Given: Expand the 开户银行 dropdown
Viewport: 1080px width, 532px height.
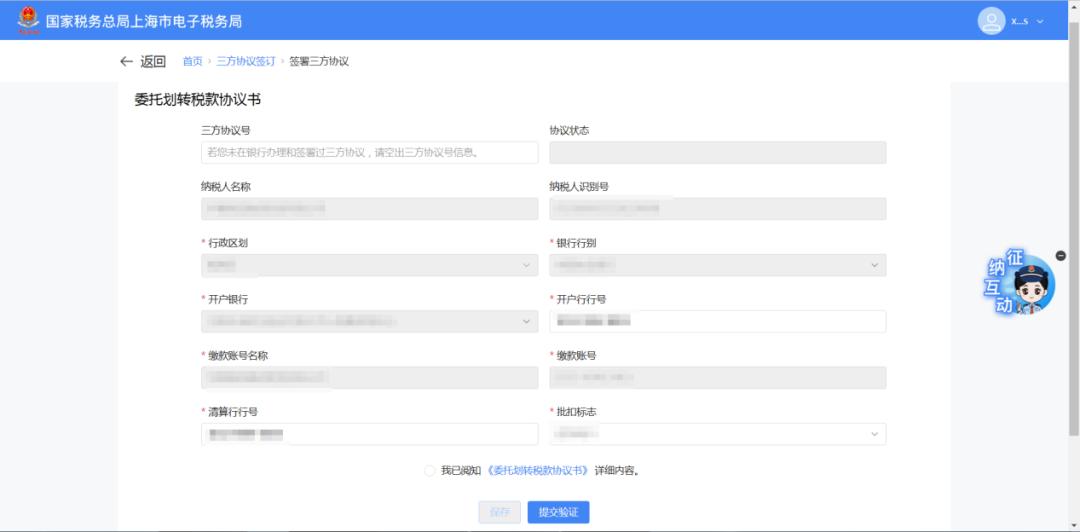Looking at the screenshot, I should [x=369, y=321].
